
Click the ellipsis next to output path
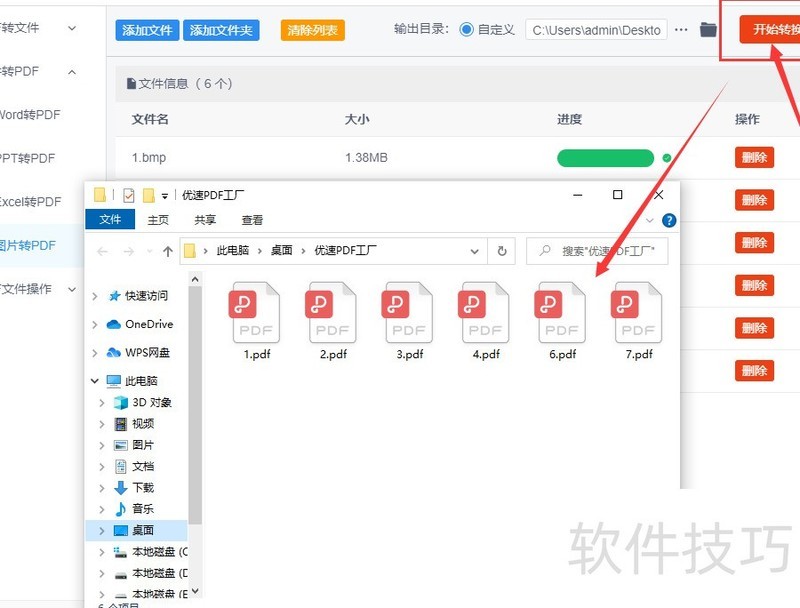point(682,30)
